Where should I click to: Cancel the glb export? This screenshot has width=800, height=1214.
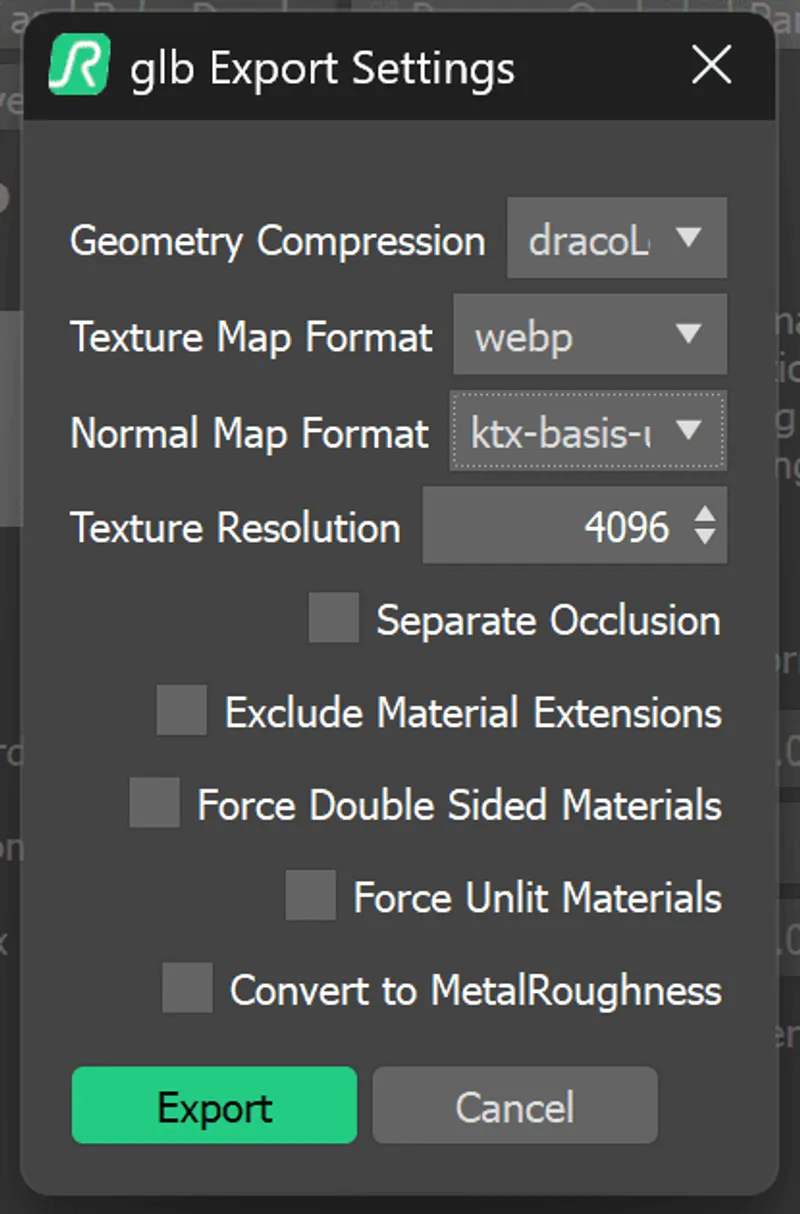point(514,1107)
